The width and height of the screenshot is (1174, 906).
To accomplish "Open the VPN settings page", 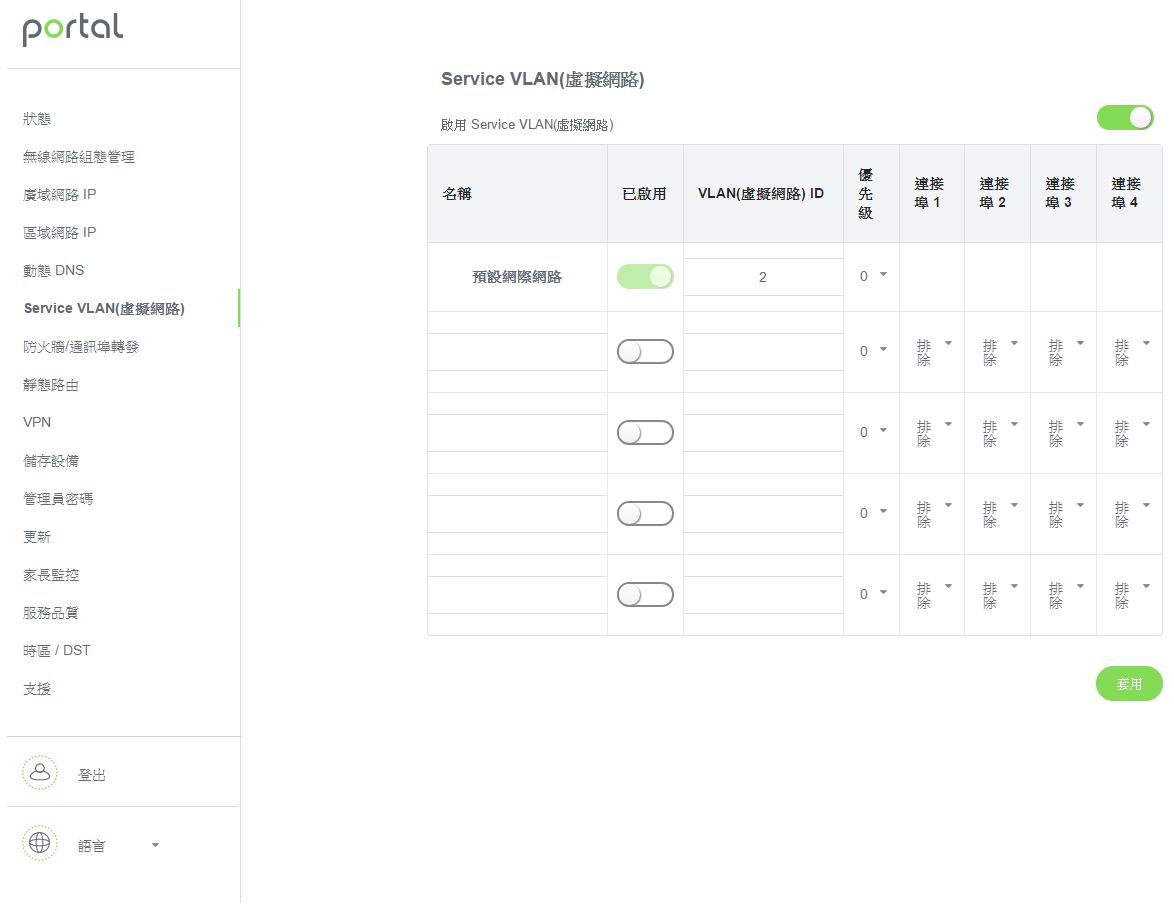I will [37, 422].
